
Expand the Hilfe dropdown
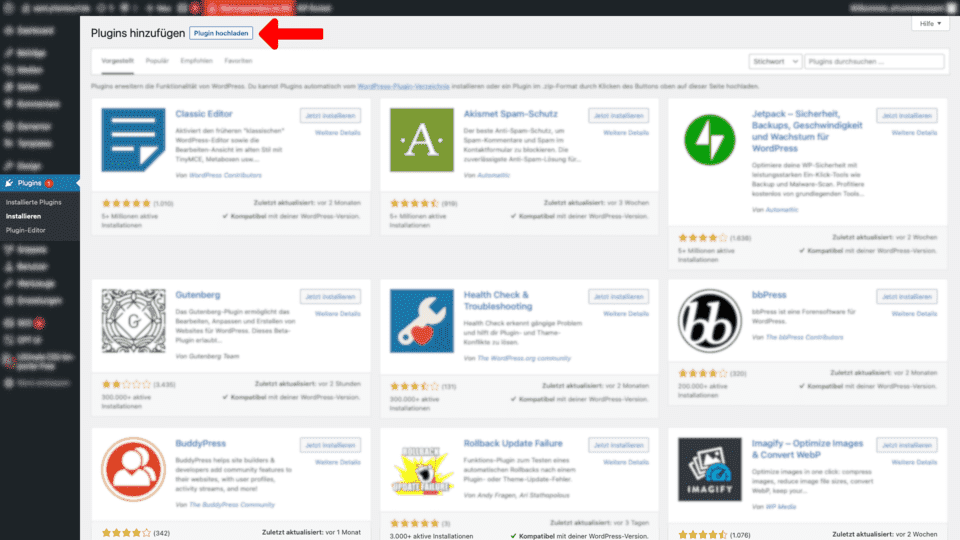930,23
